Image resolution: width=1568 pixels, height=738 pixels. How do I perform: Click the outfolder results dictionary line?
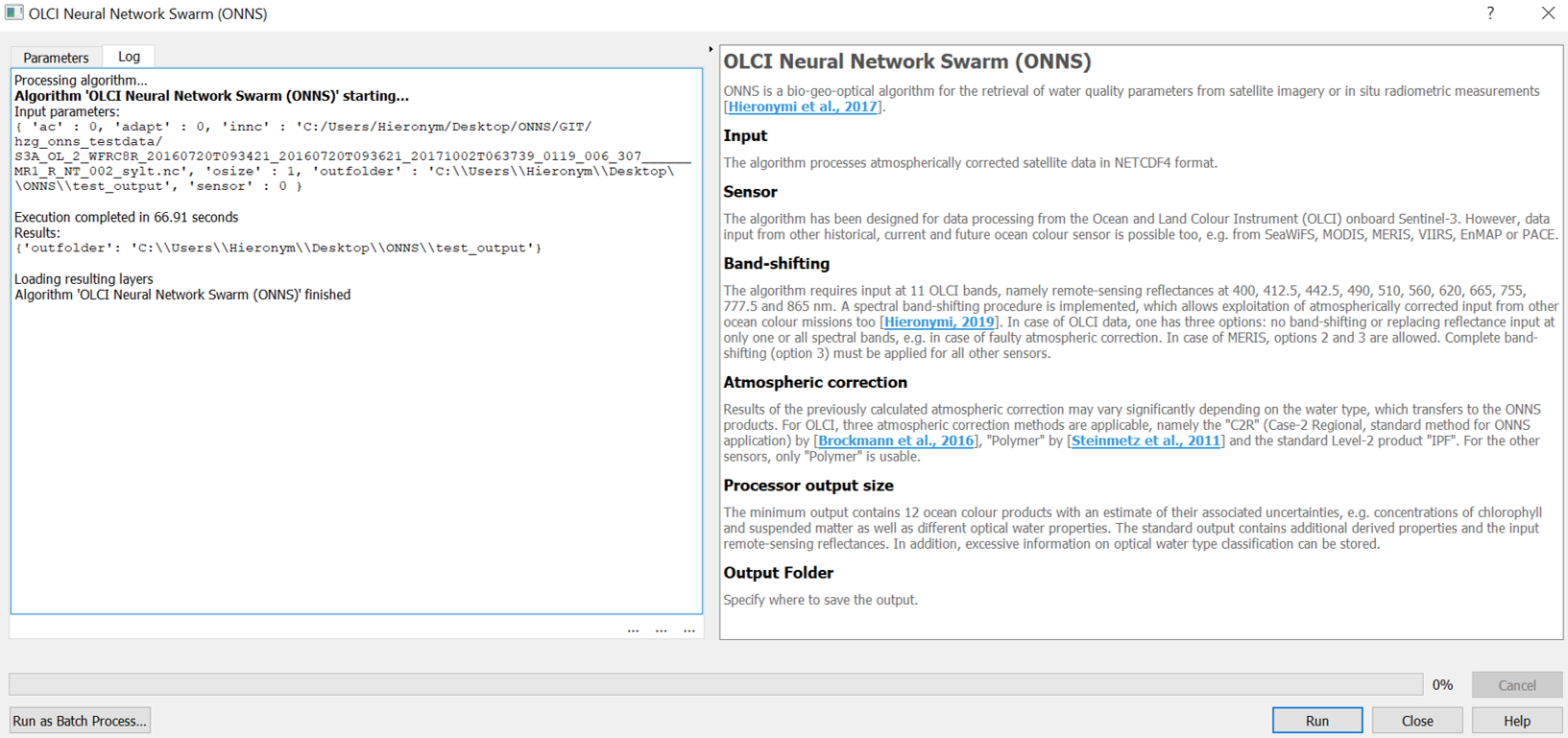point(278,249)
